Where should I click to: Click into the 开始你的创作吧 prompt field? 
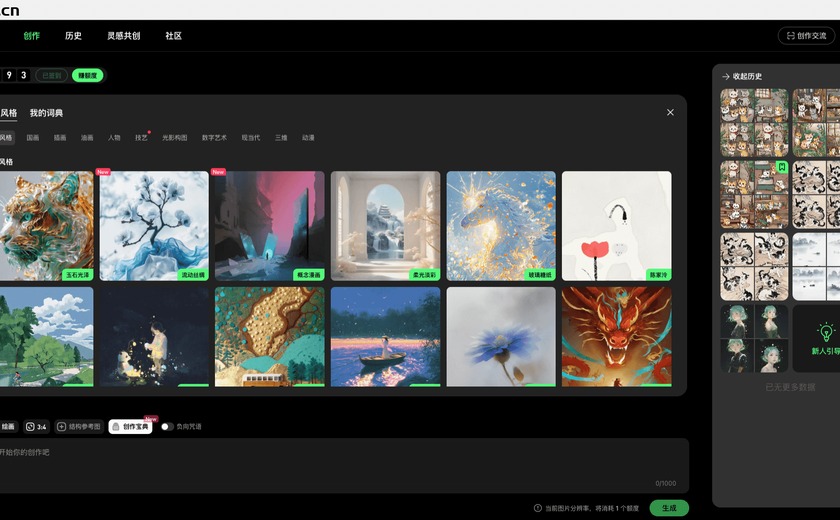(343, 465)
